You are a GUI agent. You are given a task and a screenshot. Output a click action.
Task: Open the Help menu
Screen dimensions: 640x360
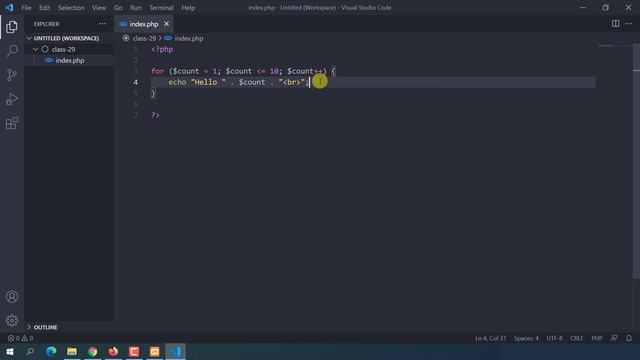pyautogui.click(x=188, y=8)
